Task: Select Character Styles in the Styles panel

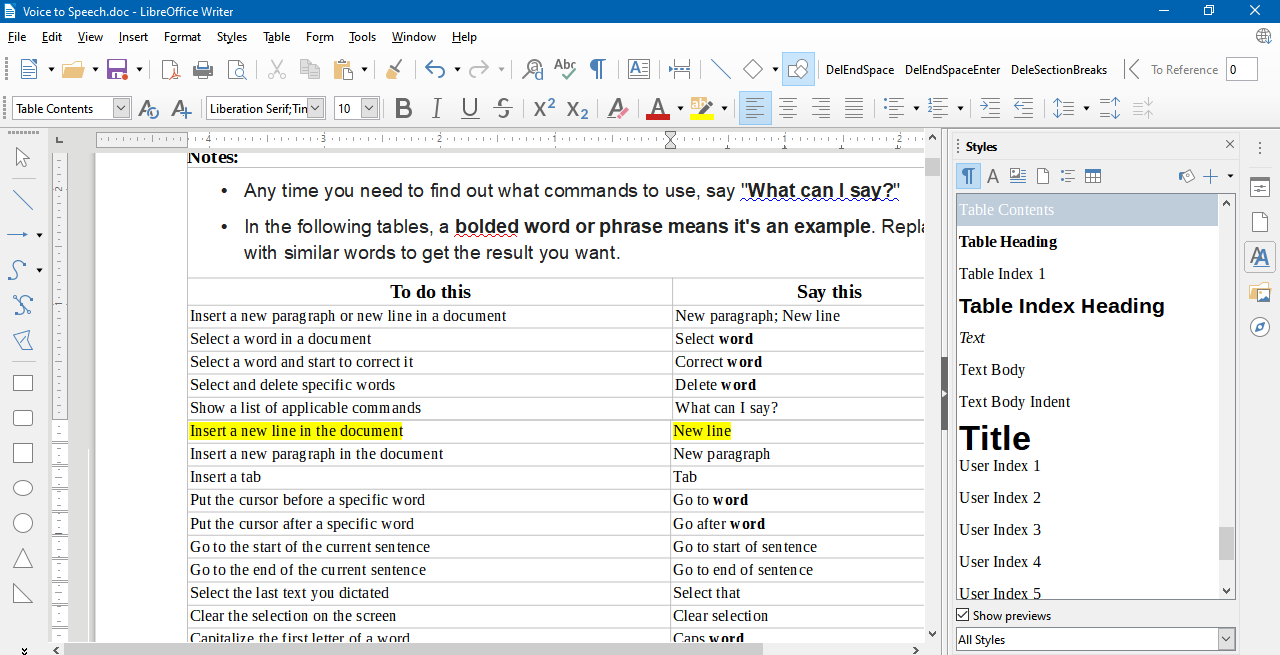Action: [993, 175]
